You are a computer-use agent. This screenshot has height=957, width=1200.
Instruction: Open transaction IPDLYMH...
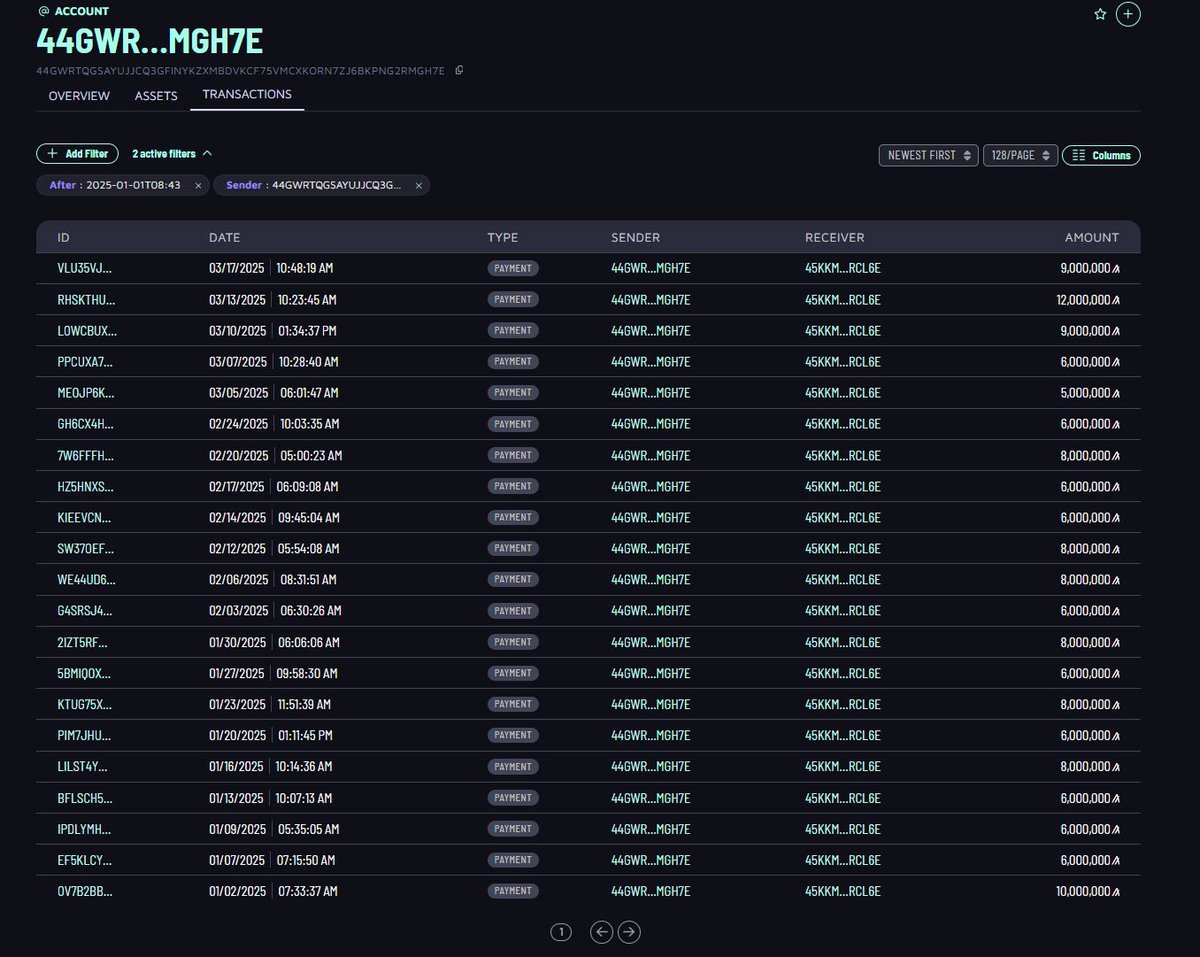tap(84, 828)
